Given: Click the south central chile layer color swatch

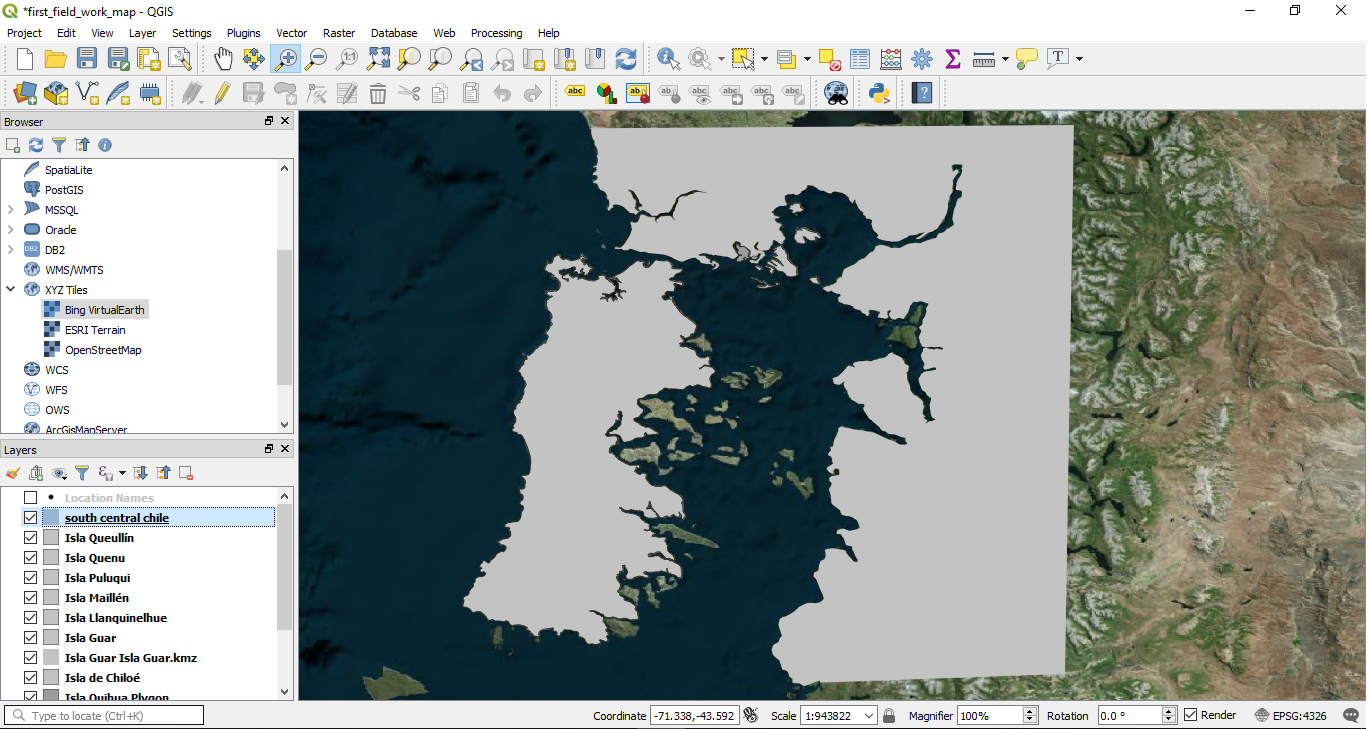Looking at the screenshot, I should pos(51,518).
